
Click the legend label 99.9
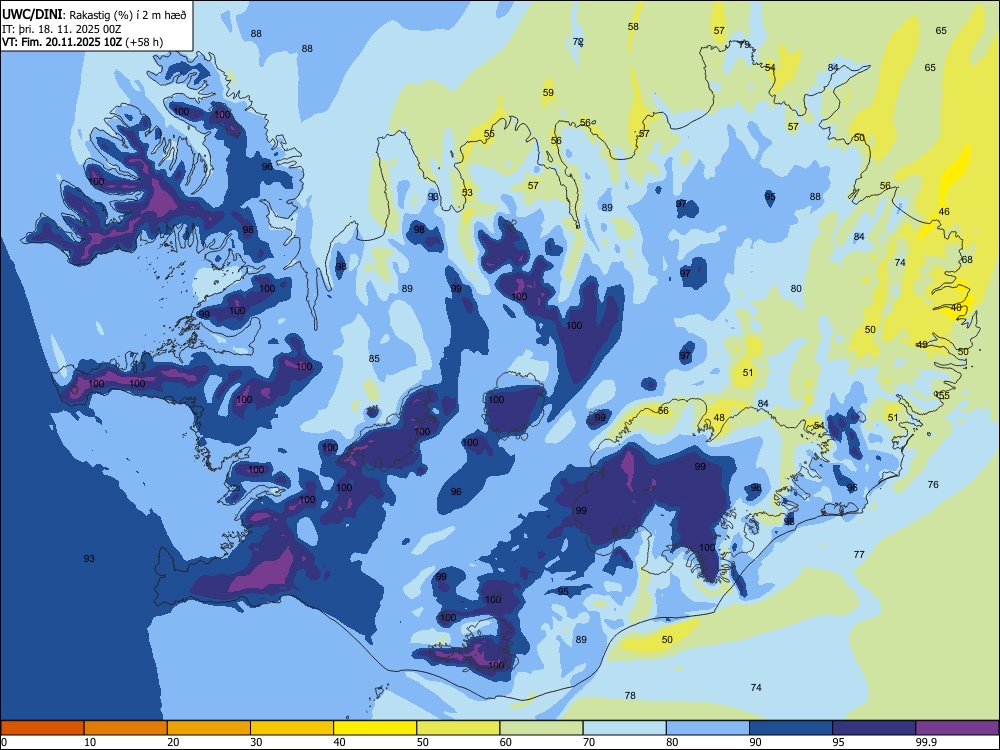[x=926, y=742]
